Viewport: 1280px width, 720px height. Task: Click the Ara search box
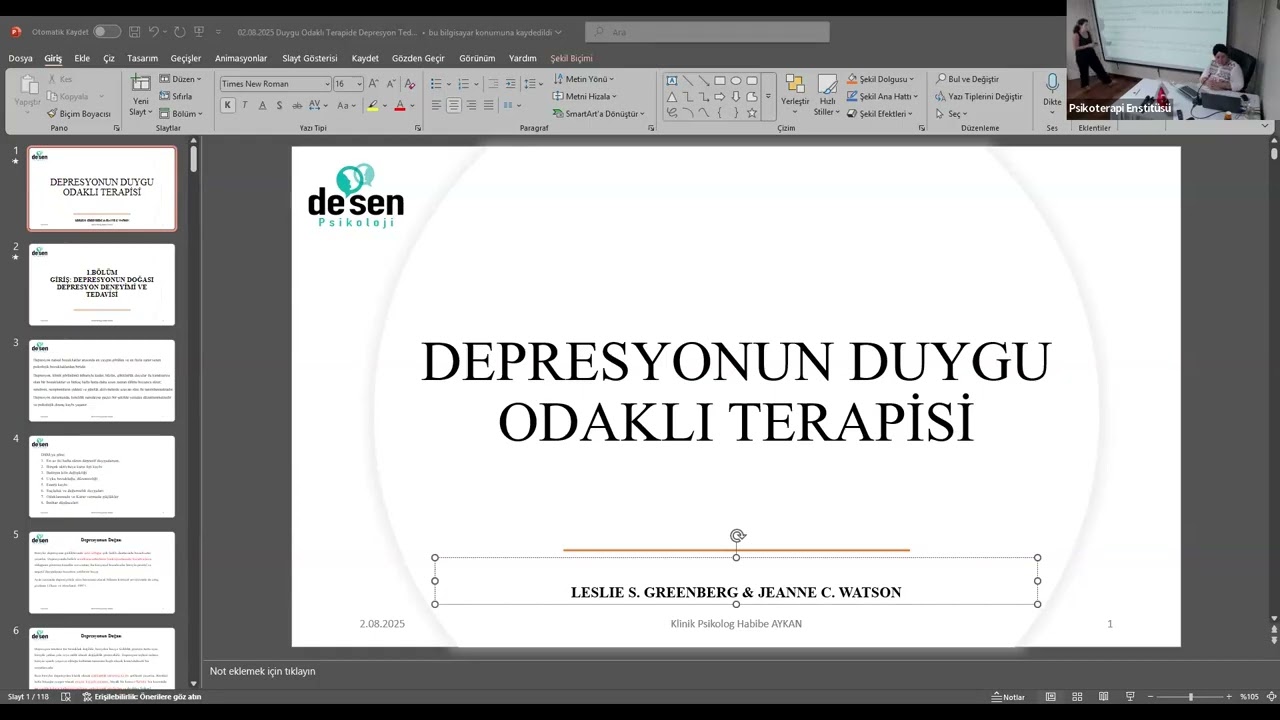(x=707, y=32)
